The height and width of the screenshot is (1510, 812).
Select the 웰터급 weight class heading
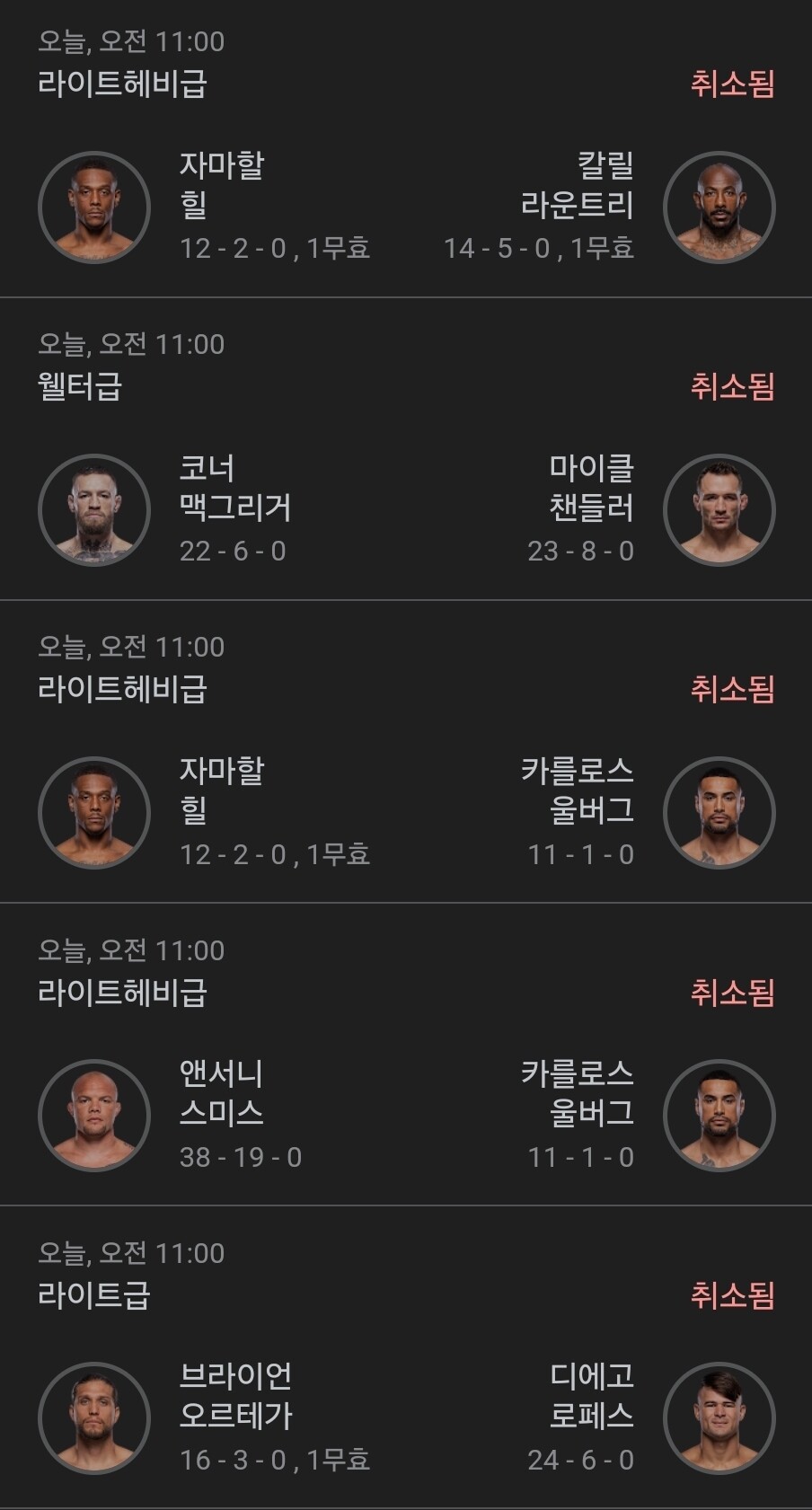click(80, 386)
